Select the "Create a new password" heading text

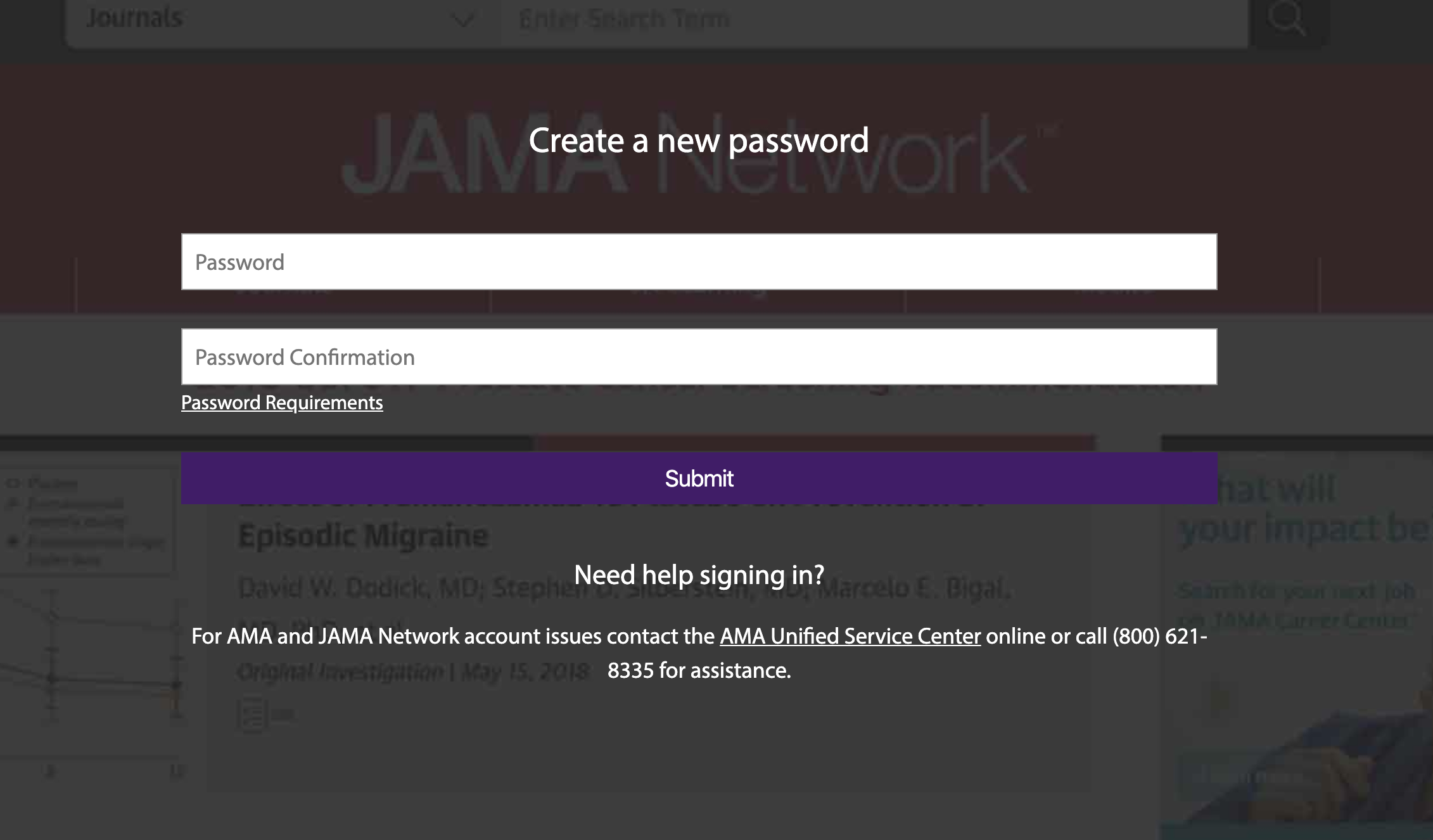coord(699,140)
